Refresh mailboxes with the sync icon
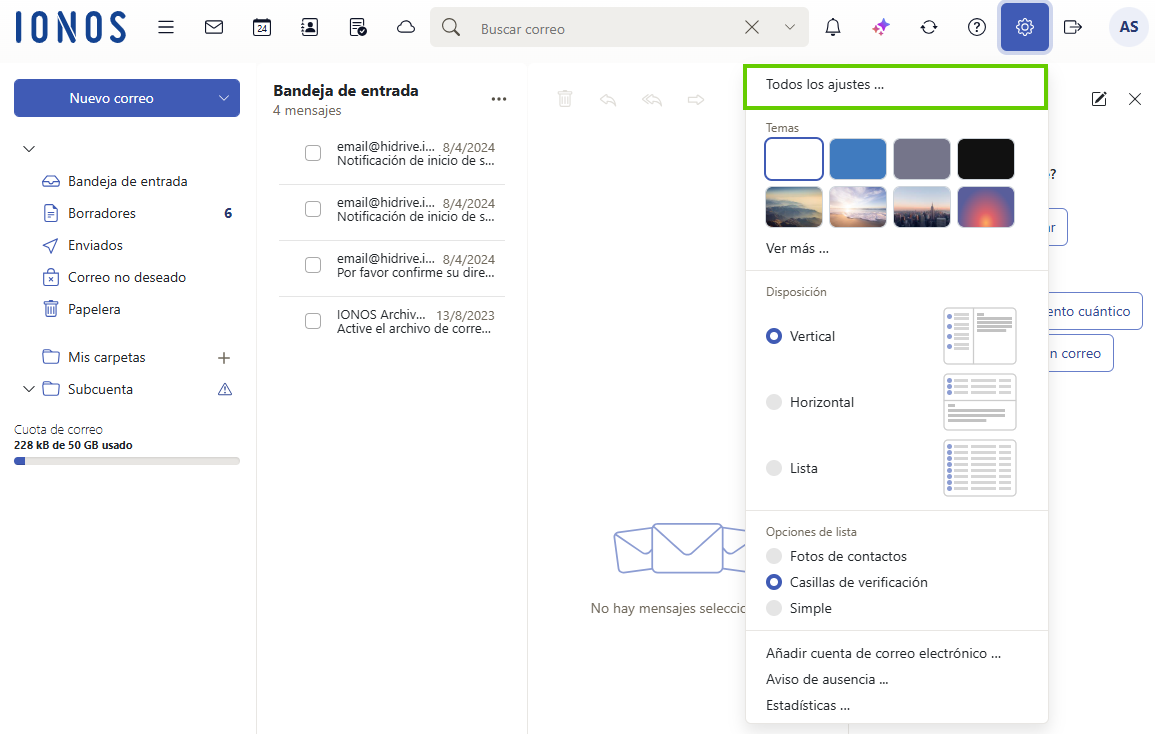 (x=929, y=27)
